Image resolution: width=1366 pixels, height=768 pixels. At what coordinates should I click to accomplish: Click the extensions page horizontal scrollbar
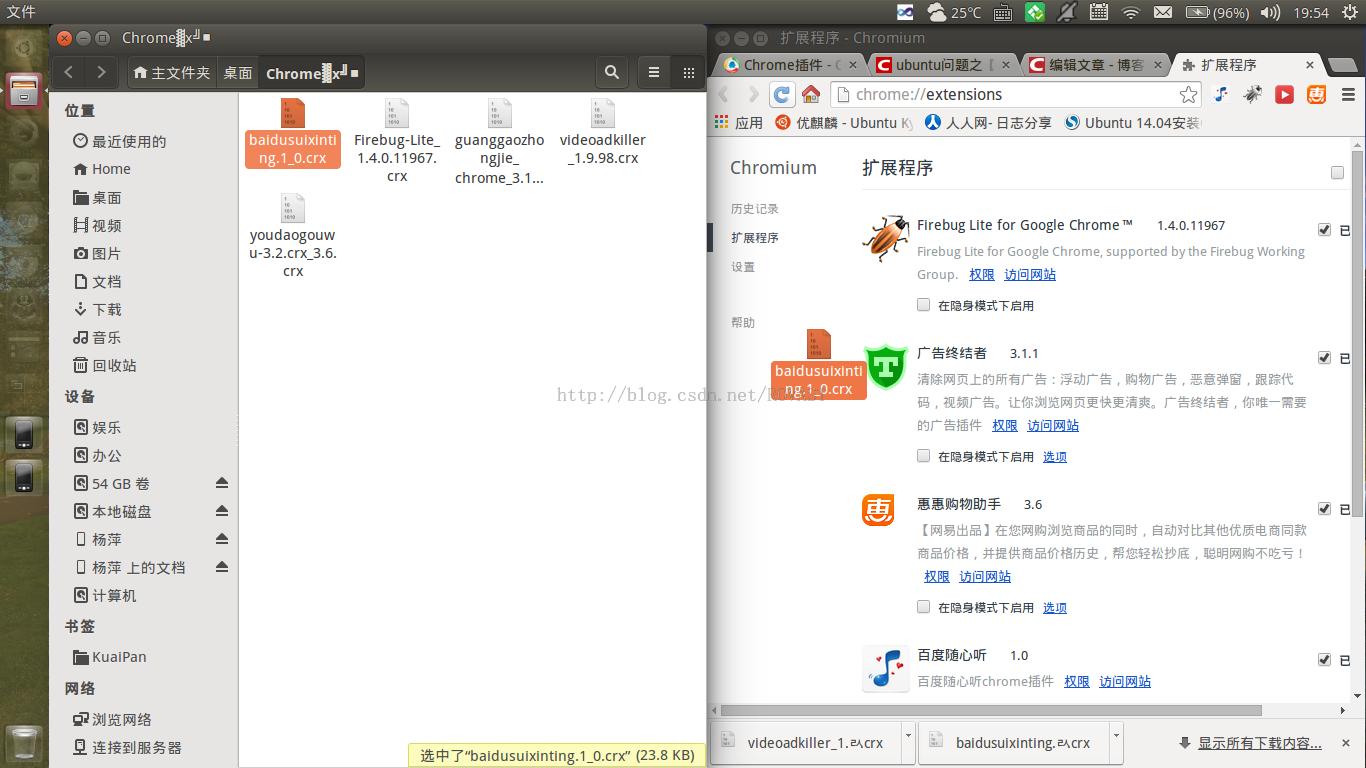990,710
